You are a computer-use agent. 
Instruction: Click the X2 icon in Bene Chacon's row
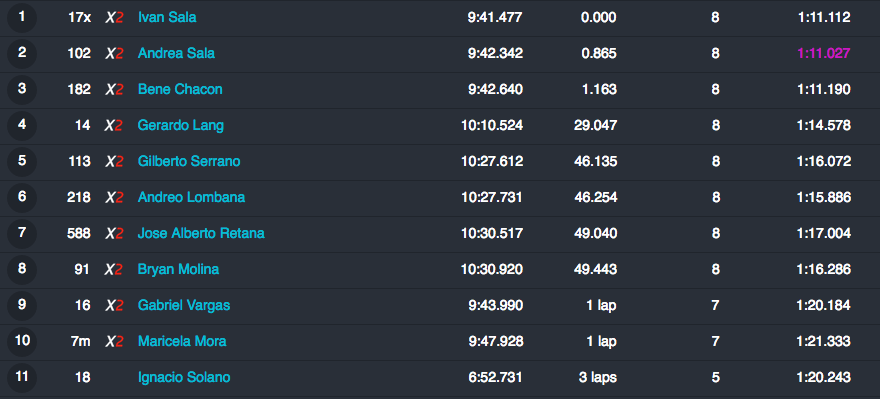coord(114,89)
